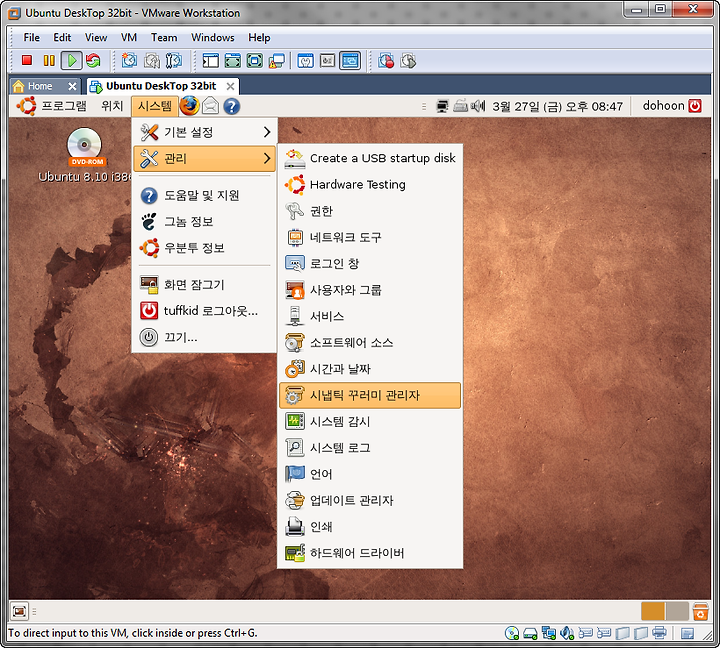Open 시간과 날짜

click(x=370, y=369)
